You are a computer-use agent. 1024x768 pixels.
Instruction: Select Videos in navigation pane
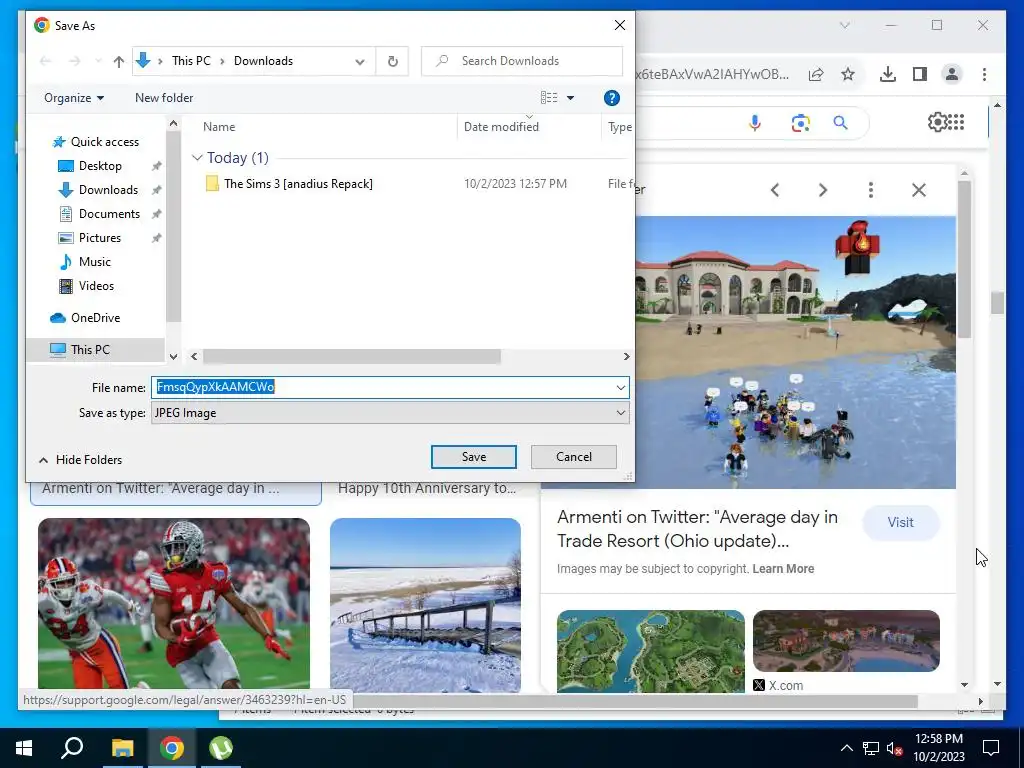(x=86, y=286)
